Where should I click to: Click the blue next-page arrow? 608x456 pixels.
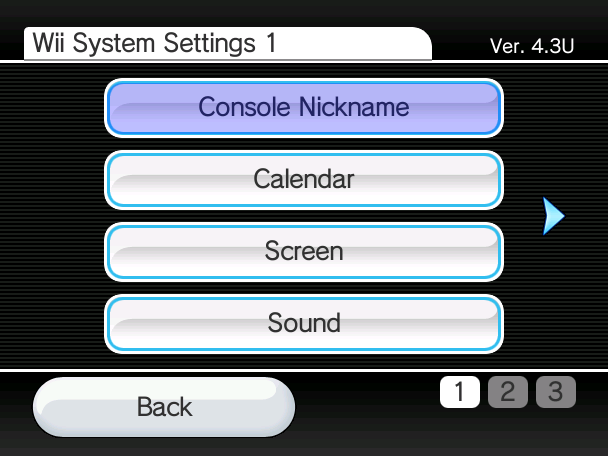tap(553, 216)
